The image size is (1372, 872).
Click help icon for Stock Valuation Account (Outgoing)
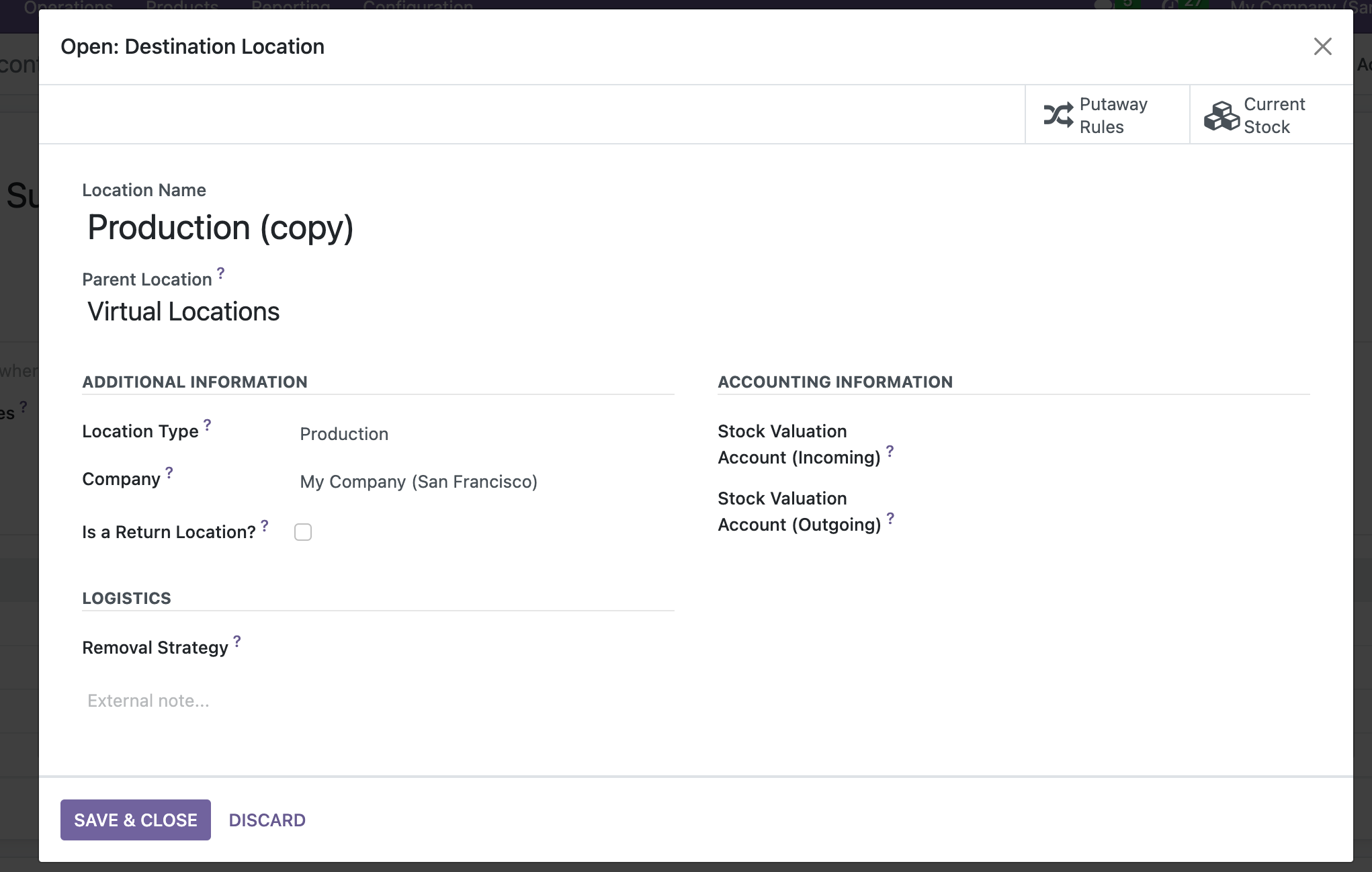pyautogui.click(x=890, y=518)
